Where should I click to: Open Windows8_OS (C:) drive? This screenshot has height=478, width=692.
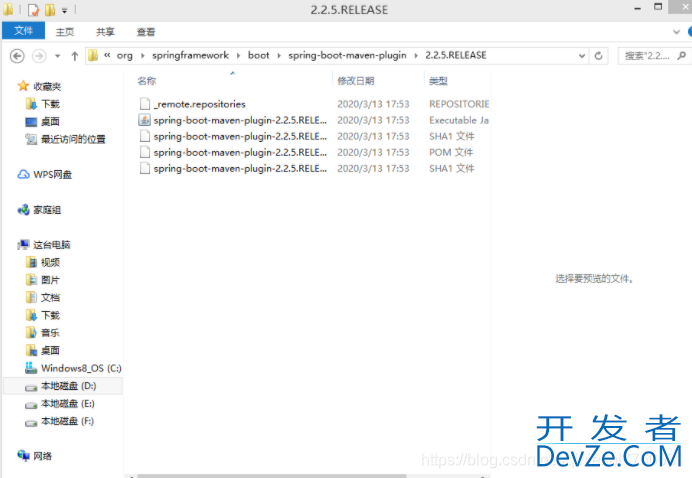pyautogui.click(x=81, y=368)
